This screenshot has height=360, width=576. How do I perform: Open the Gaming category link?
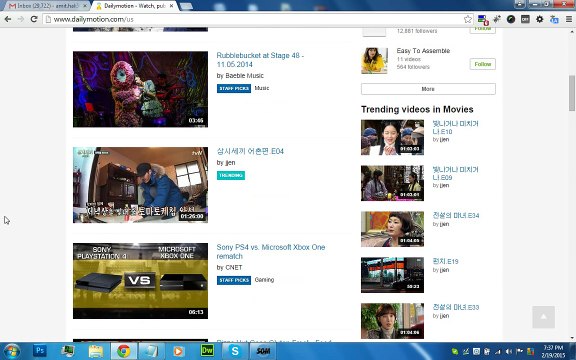point(264,280)
